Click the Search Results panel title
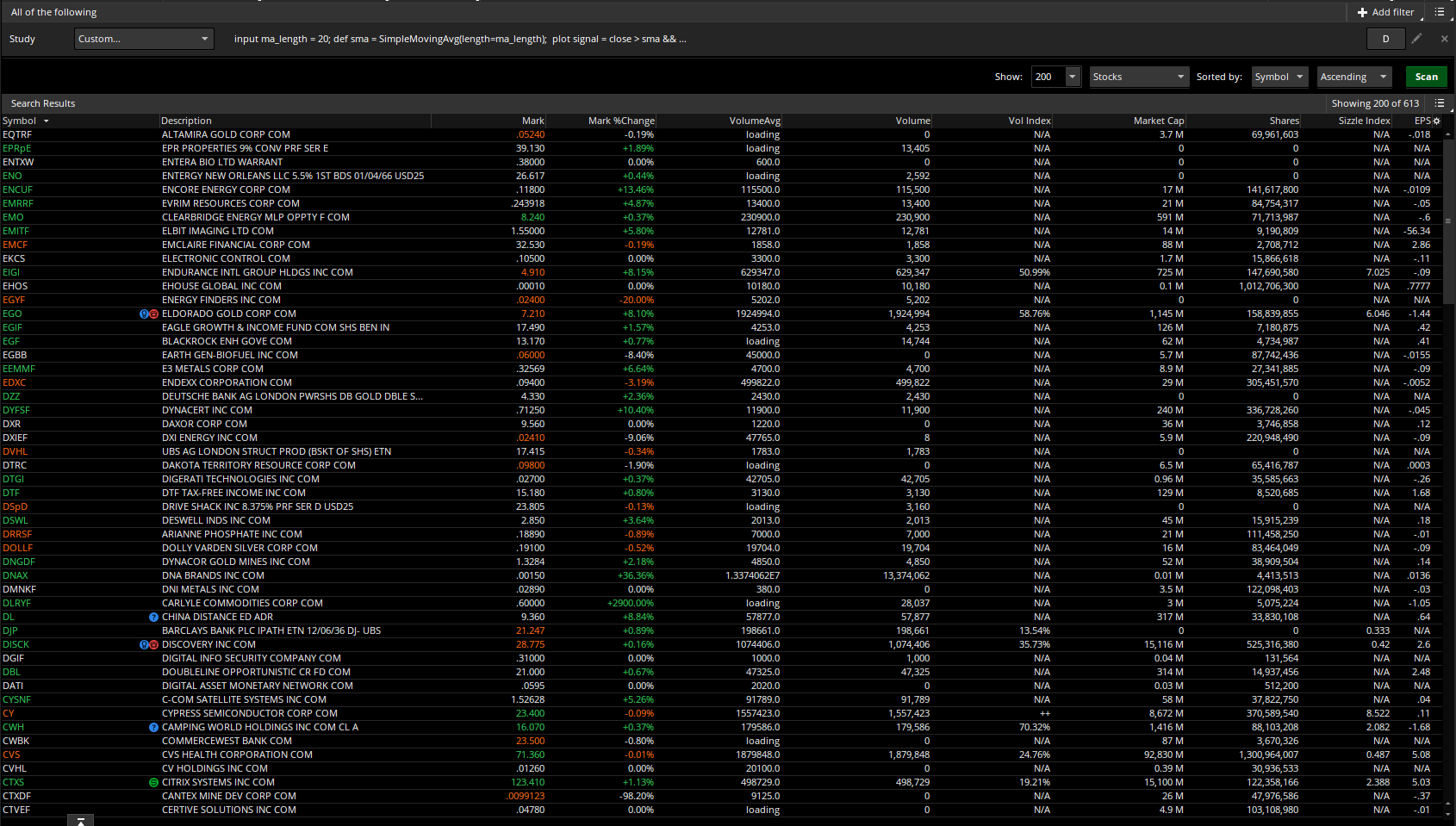The image size is (1456, 826). [x=43, y=103]
